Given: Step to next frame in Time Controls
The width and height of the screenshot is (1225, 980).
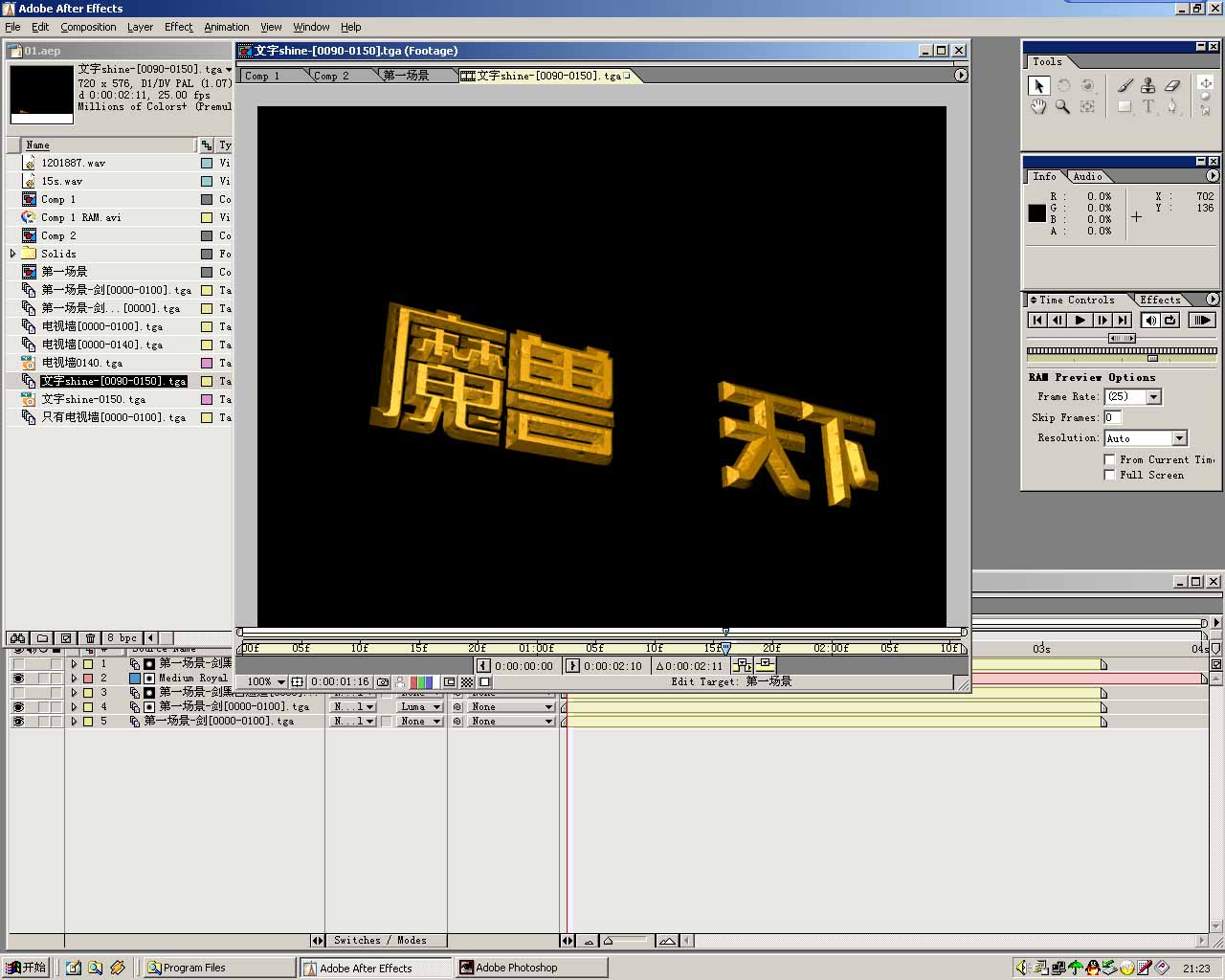Looking at the screenshot, I should (x=1102, y=321).
